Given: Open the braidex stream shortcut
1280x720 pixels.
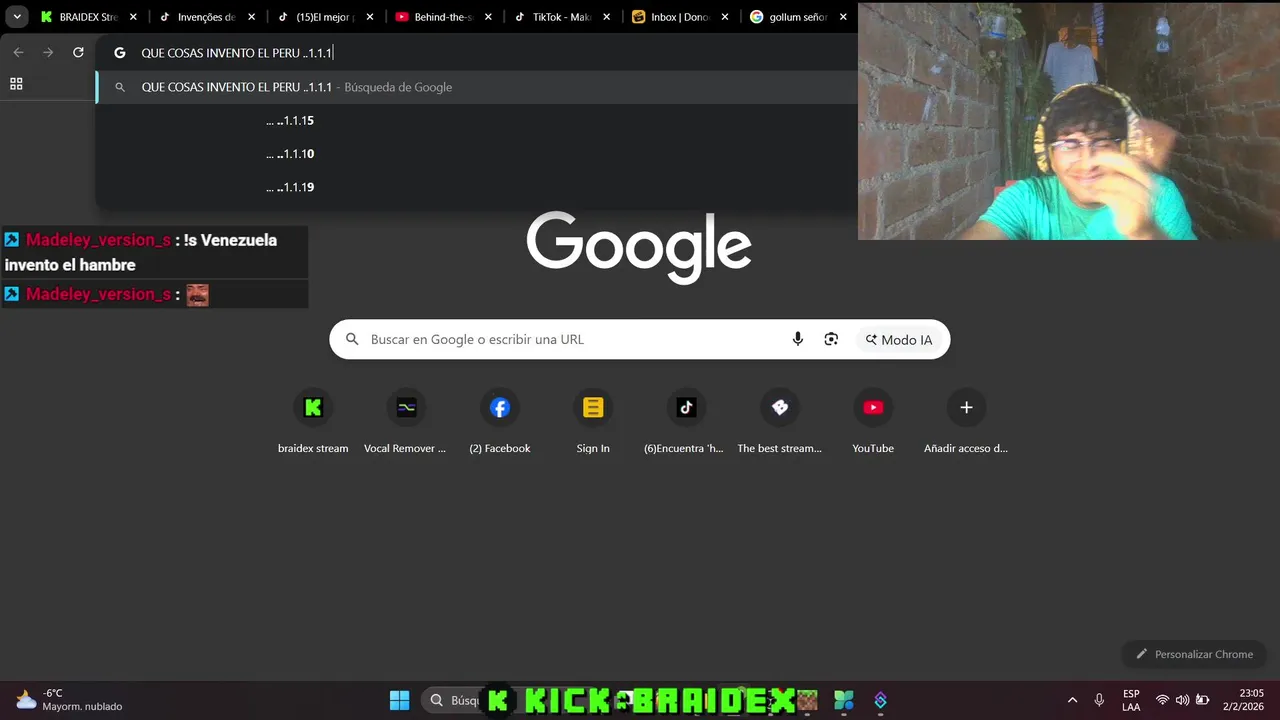Looking at the screenshot, I should pyautogui.click(x=313, y=420).
